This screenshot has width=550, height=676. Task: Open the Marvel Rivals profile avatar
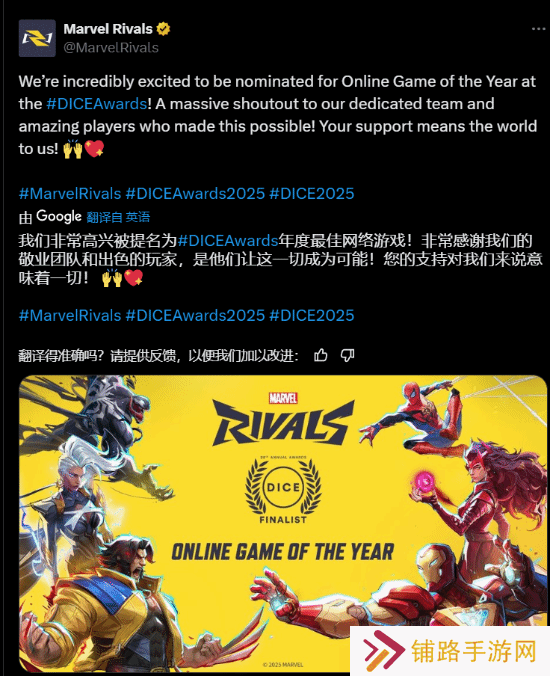click(37, 38)
